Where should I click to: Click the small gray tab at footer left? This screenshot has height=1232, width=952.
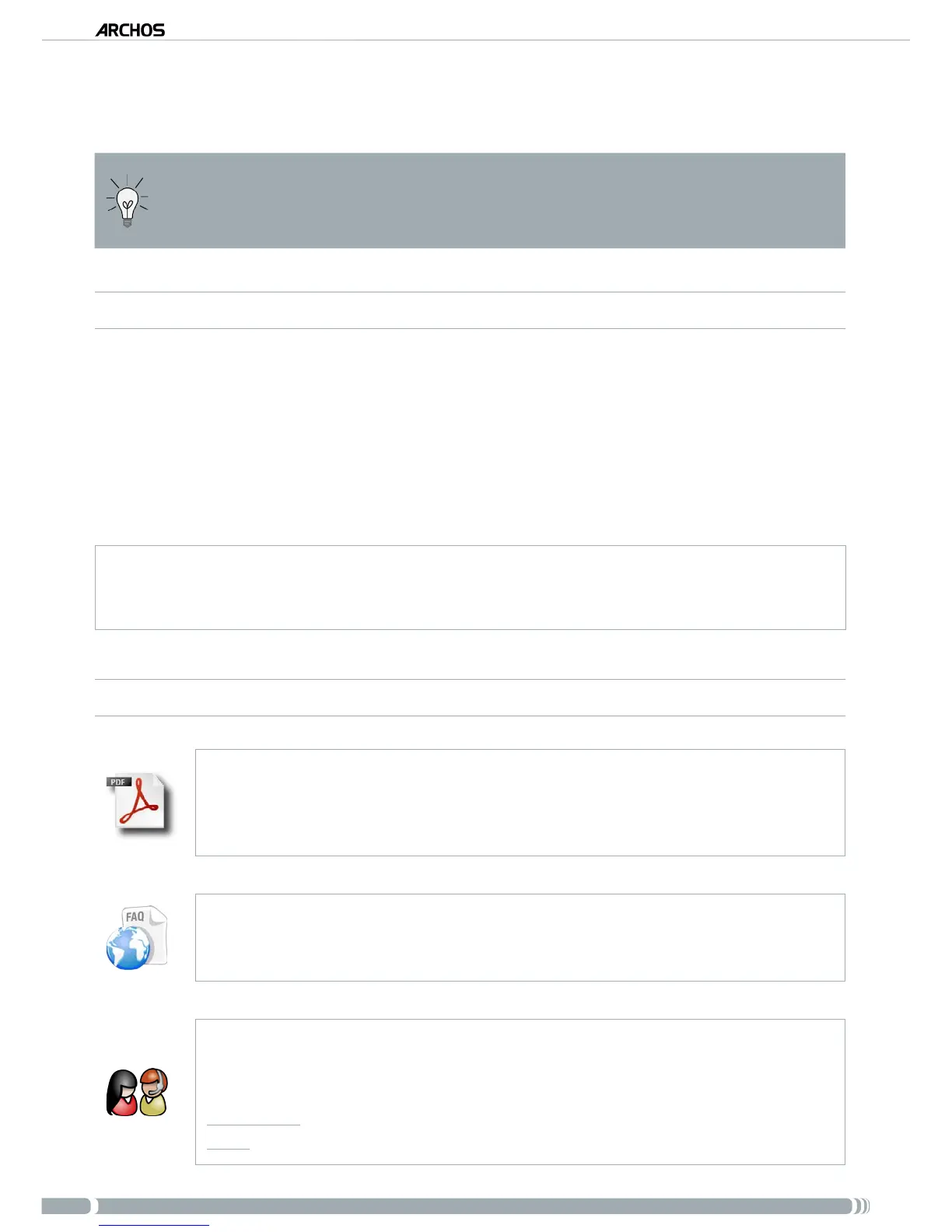[x=66, y=1206]
